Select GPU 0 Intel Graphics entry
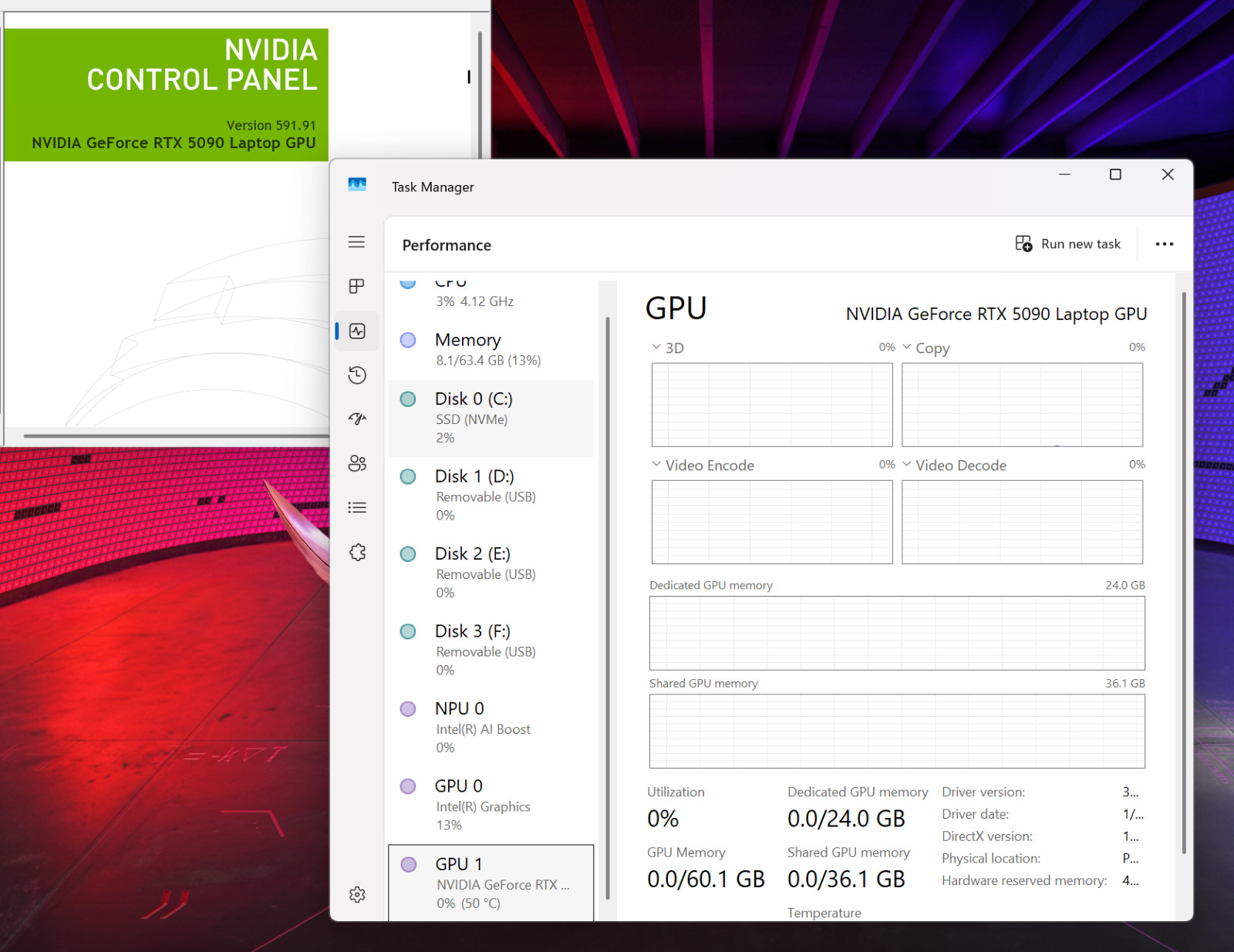Image resolution: width=1234 pixels, height=952 pixels. pyautogui.click(x=491, y=805)
